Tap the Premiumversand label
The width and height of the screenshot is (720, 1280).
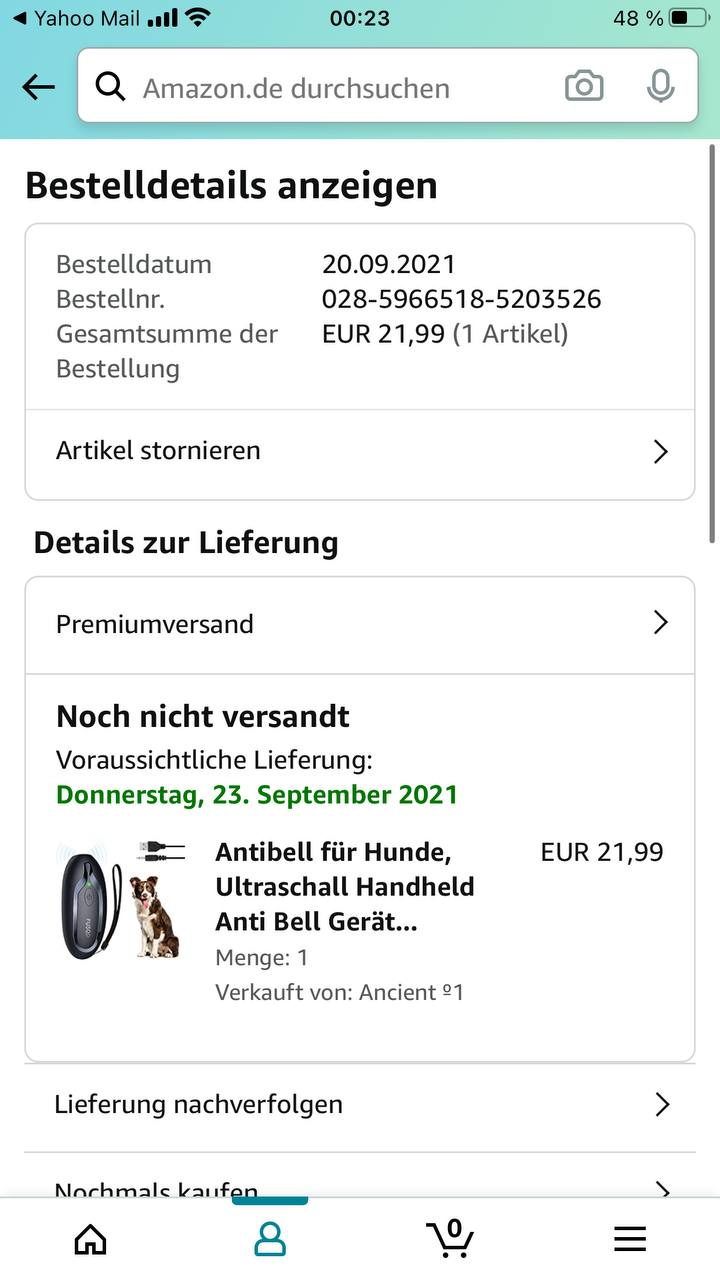pyautogui.click(x=155, y=624)
